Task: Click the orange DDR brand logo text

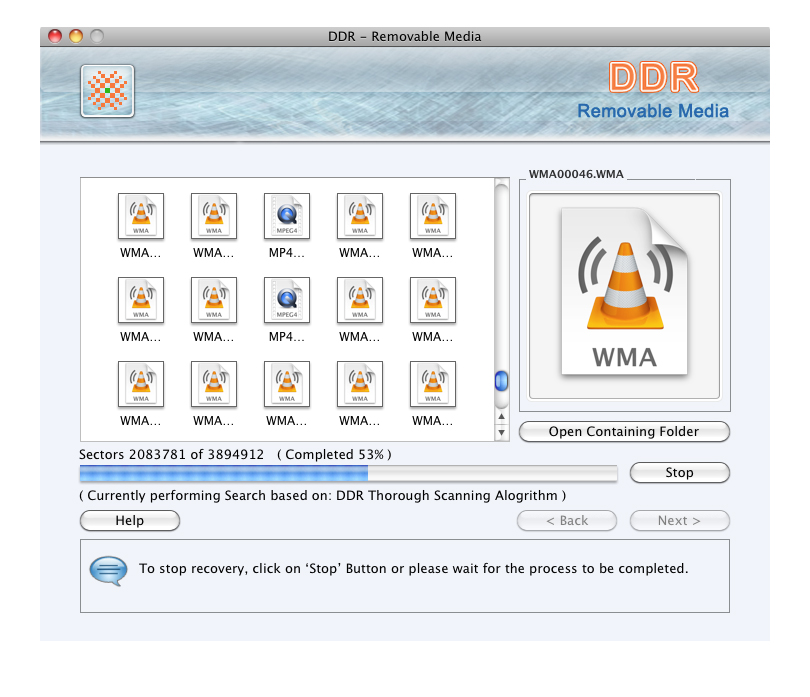Action: coord(653,78)
